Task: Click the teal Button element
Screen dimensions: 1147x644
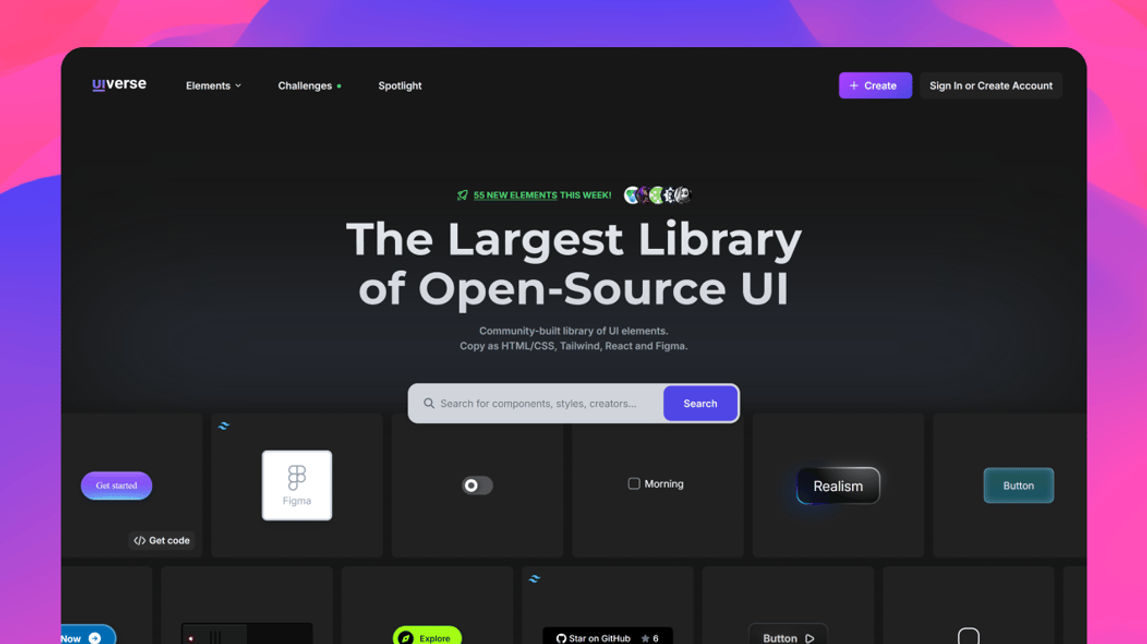Action: coord(1018,485)
